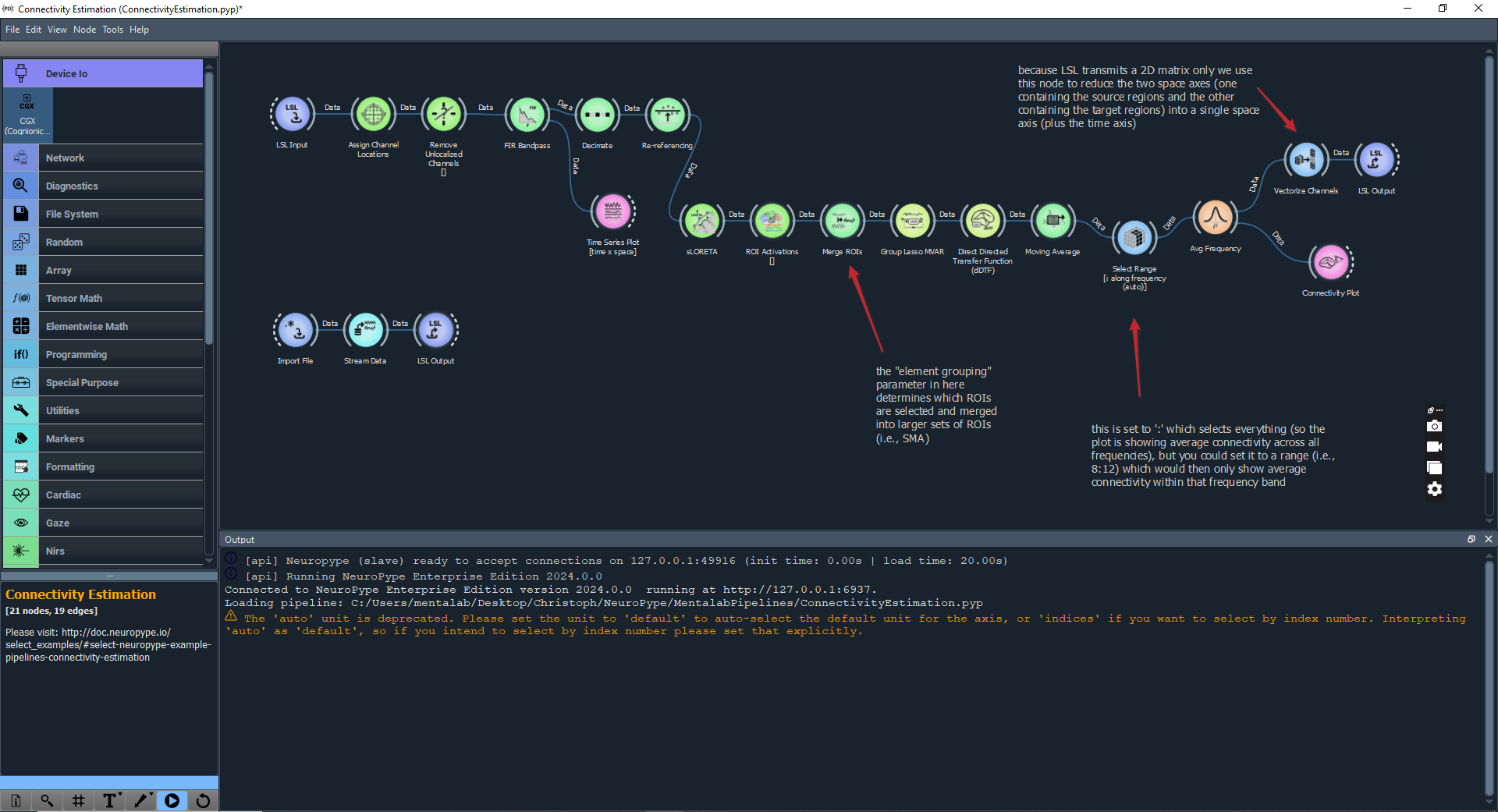The height and width of the screenshot is (812, 1498).
Task: Open canvas settings gear icon
Action: [1434, 489]
